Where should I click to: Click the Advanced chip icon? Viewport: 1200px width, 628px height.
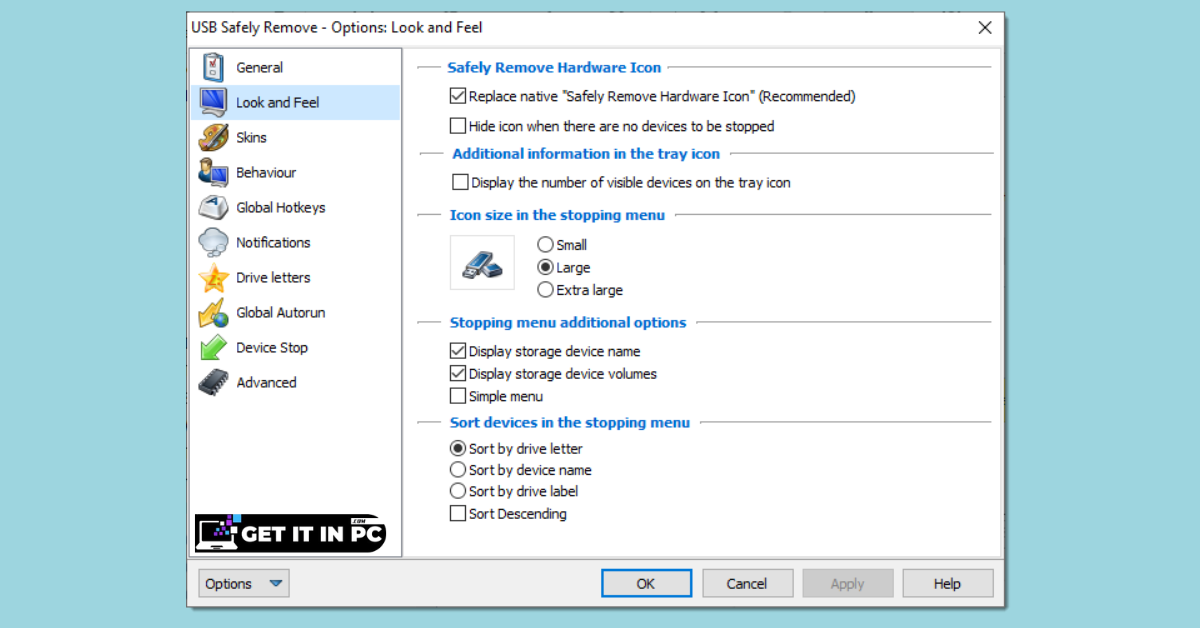point(213,382)
